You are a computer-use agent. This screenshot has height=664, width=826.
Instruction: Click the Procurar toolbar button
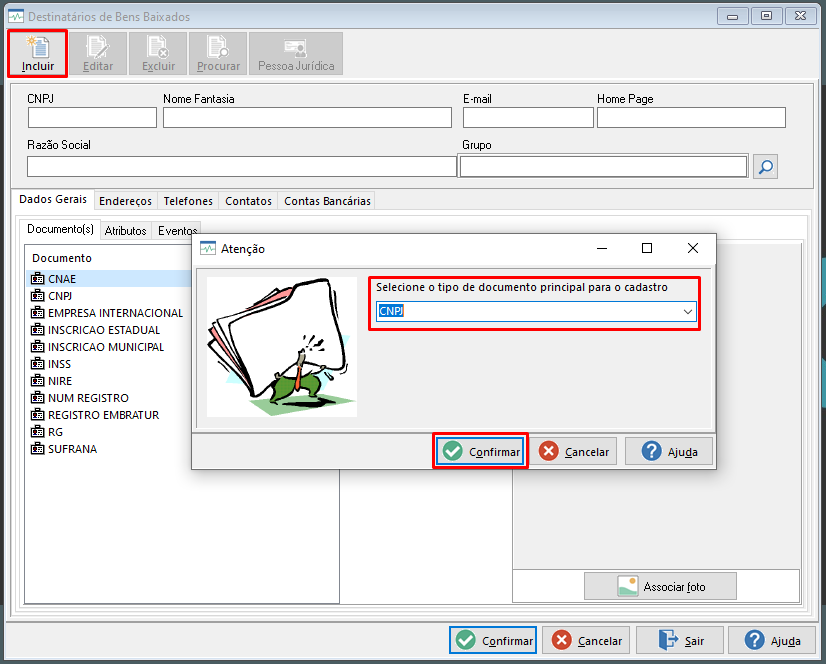218,54
